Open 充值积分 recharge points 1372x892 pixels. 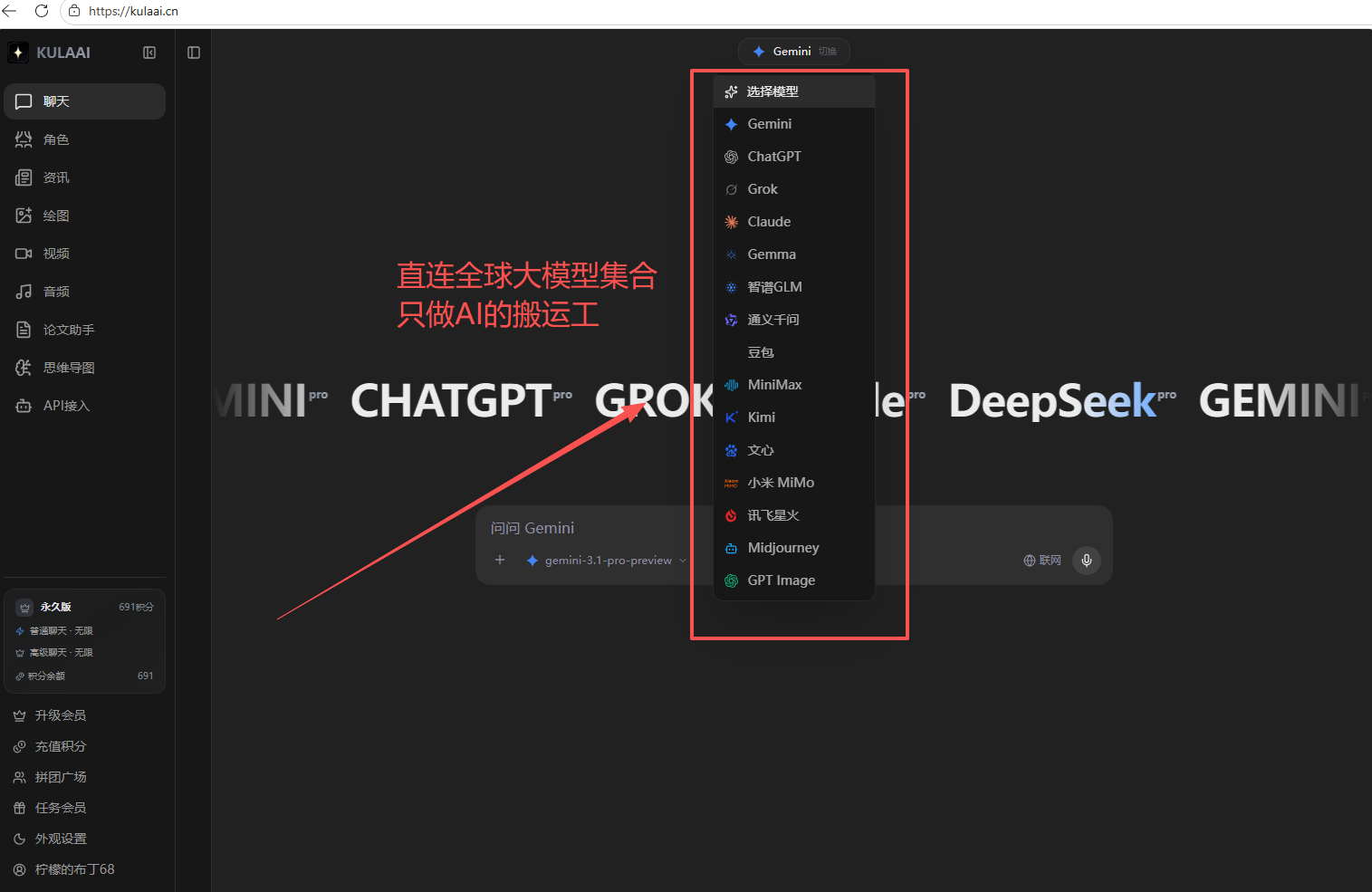click(x=84, y=746)
